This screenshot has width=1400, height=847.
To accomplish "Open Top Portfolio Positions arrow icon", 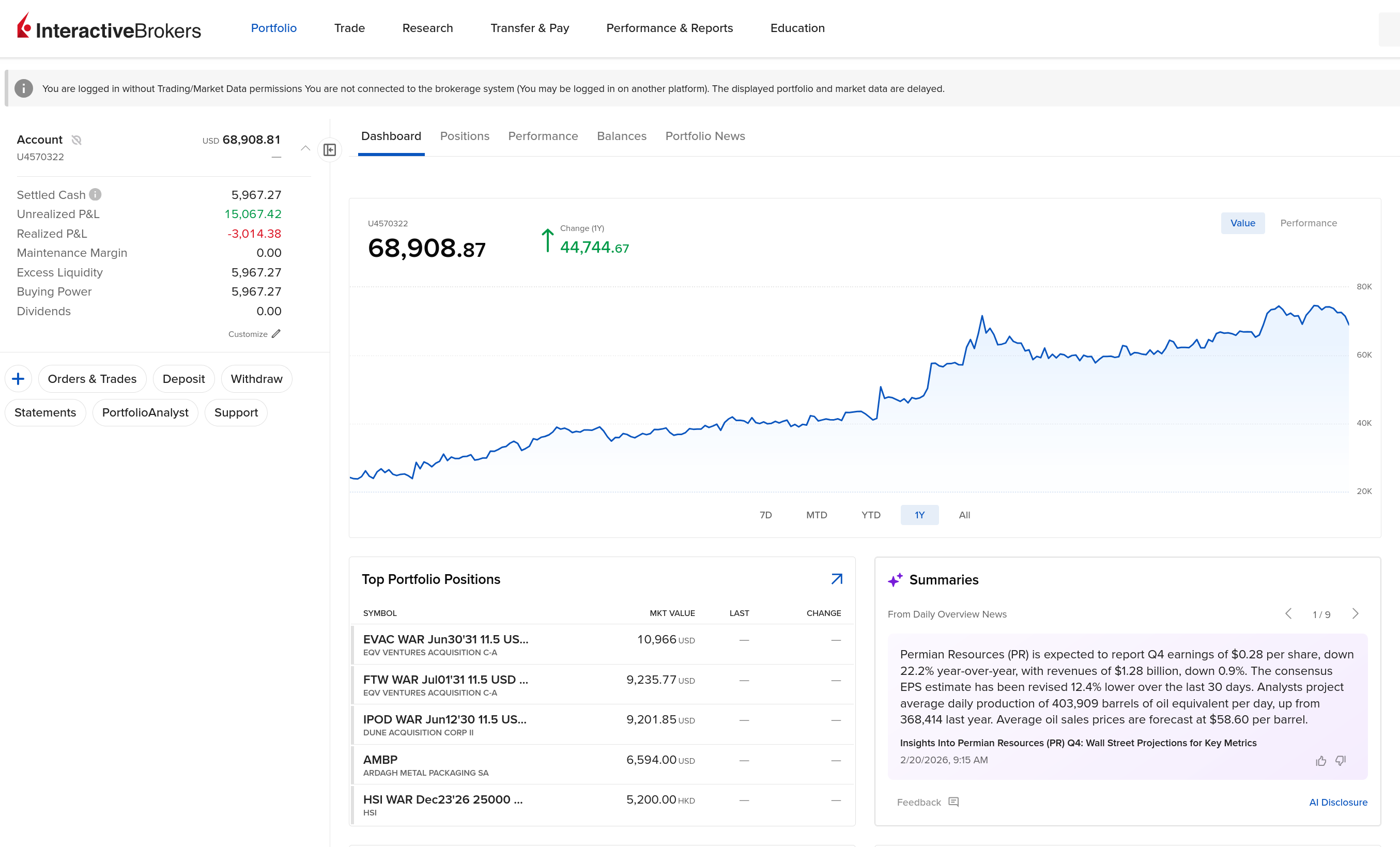I will (836, 579).
